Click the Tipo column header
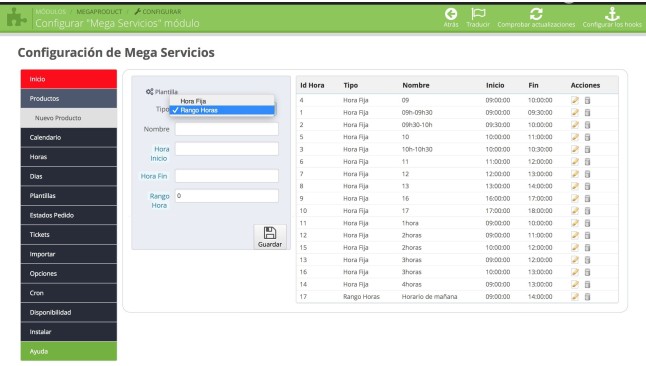The width and height of the screenshot is (646, 366). (x=351, y=85)
